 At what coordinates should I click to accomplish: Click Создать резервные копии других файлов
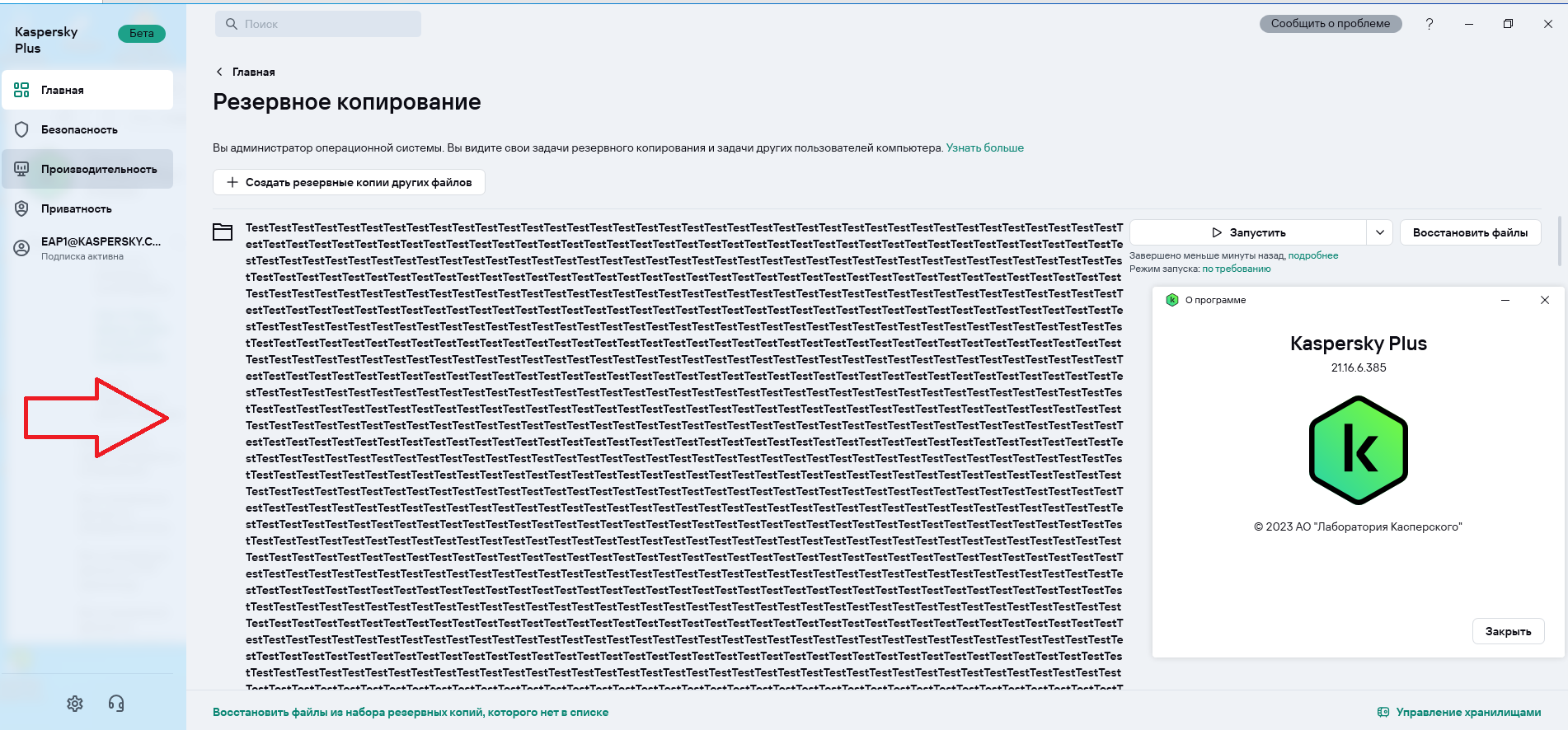[x=349, y=182]
